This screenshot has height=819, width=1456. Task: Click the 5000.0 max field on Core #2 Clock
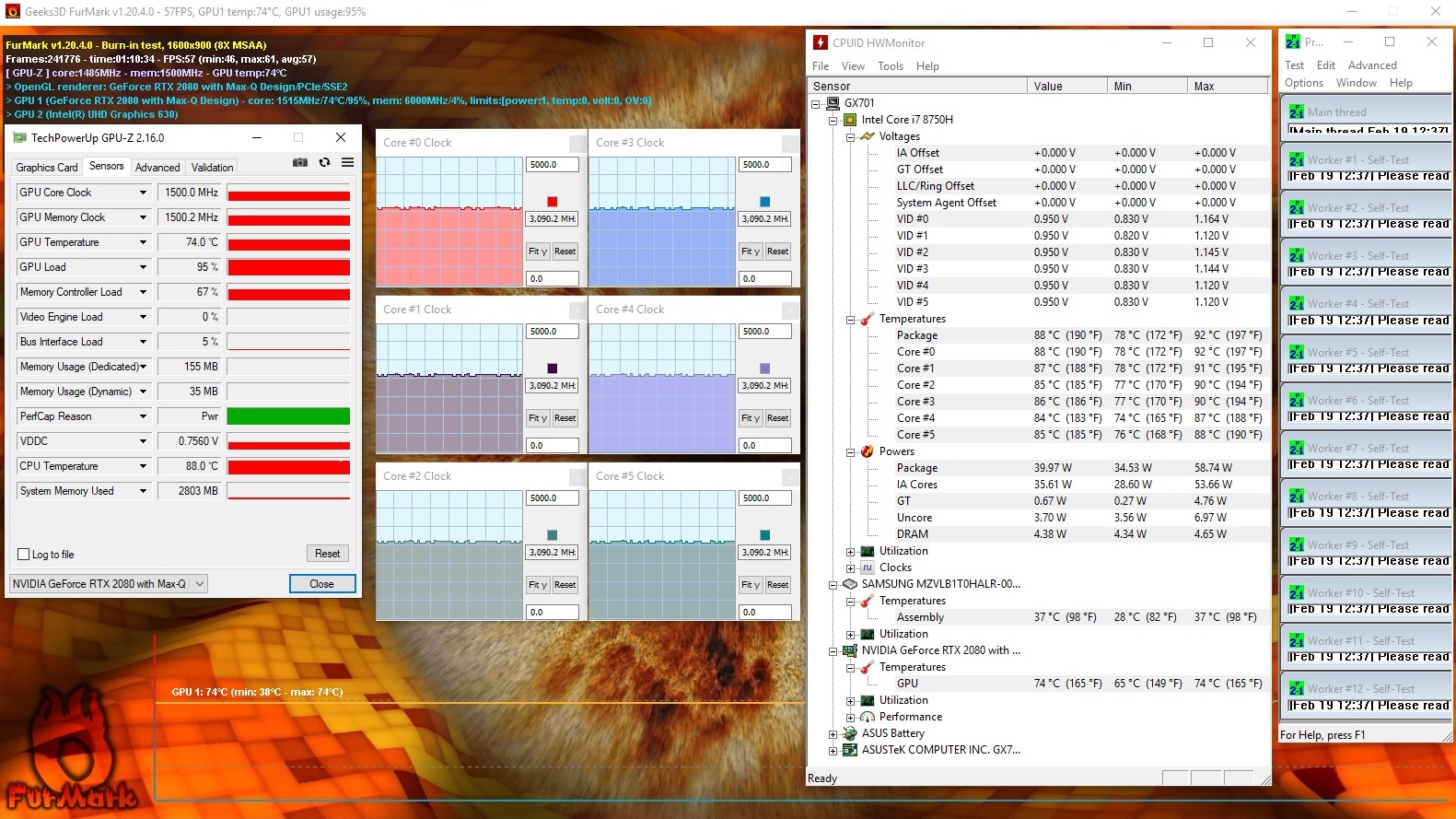(x=553, y=498)
